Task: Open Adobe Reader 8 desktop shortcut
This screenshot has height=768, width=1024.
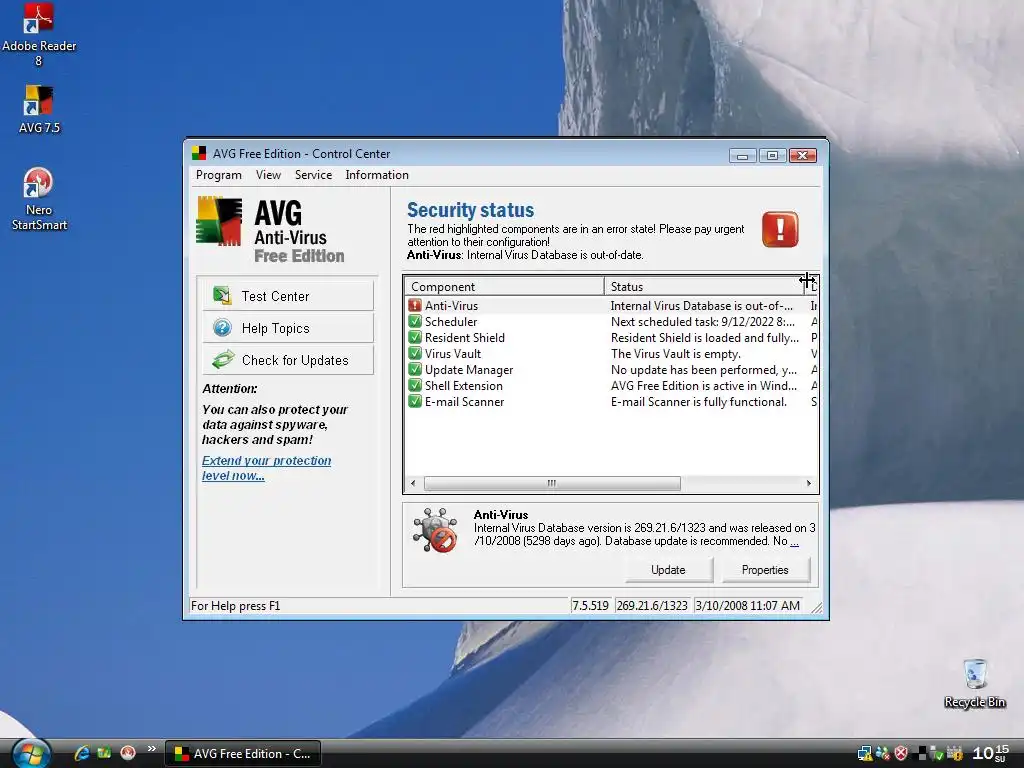Action: tap(39, 34)
